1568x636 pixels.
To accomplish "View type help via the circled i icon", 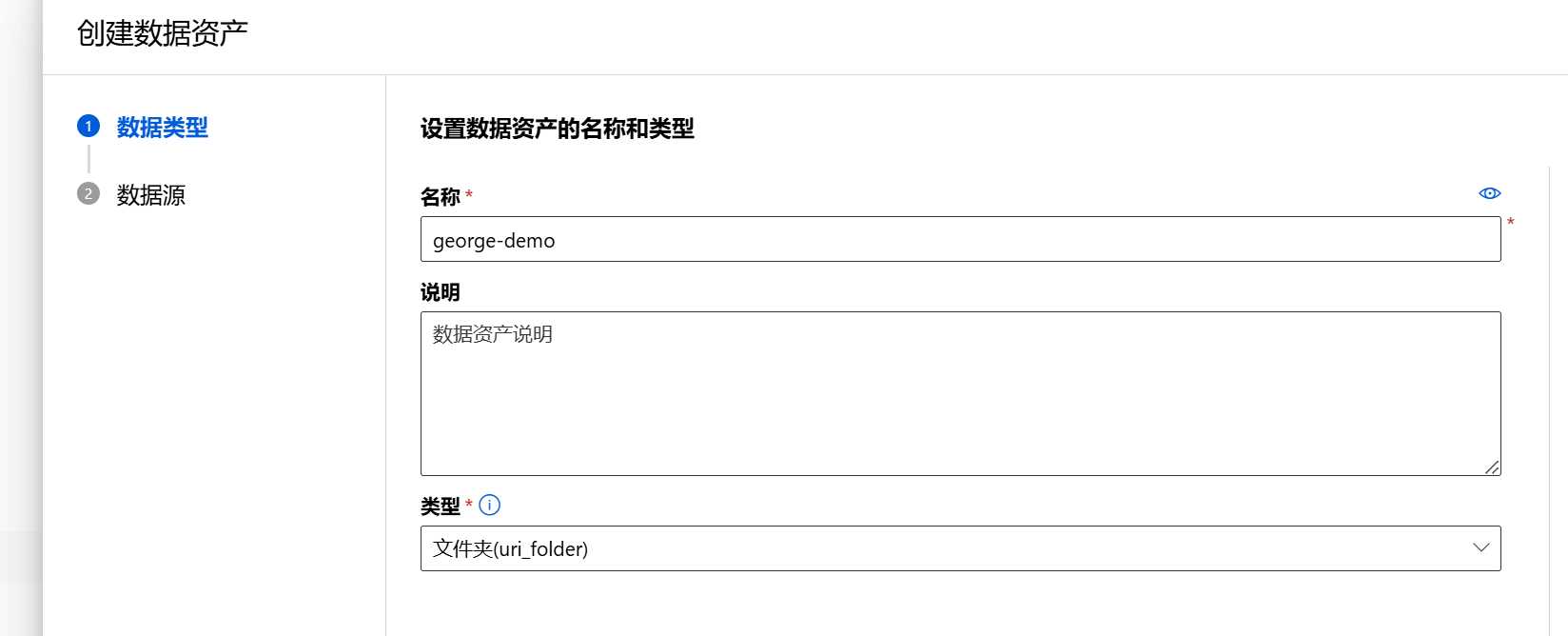I will [489, 505].
